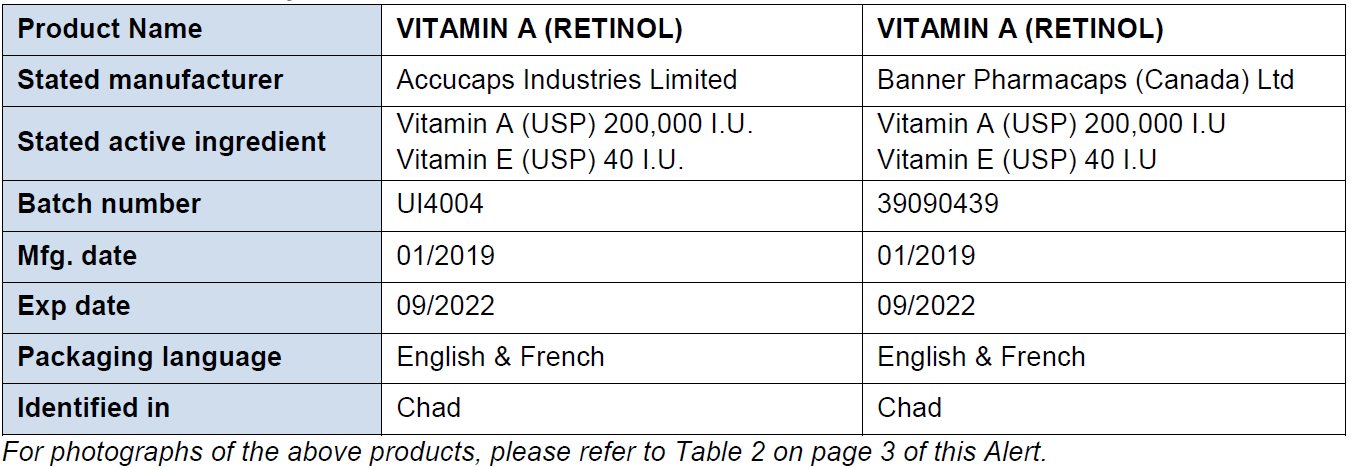The width and height of the screenshot is (1372, 468).
Task: Click the footnote about photographs in Table 2
Action: [525, 452]
